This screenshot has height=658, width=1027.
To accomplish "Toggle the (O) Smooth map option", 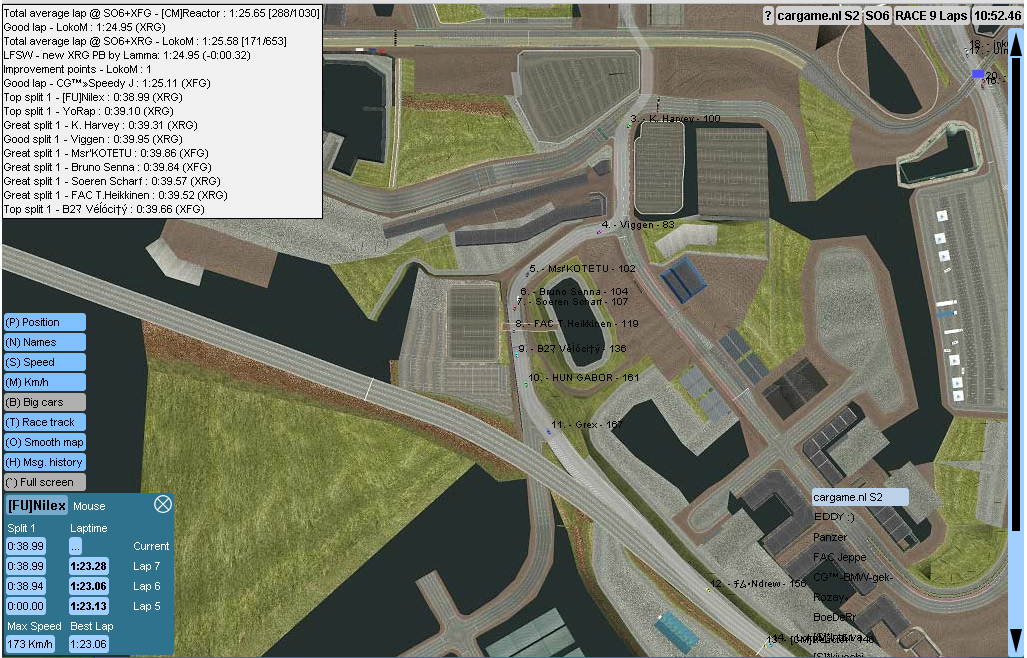I will pos(45,442).
